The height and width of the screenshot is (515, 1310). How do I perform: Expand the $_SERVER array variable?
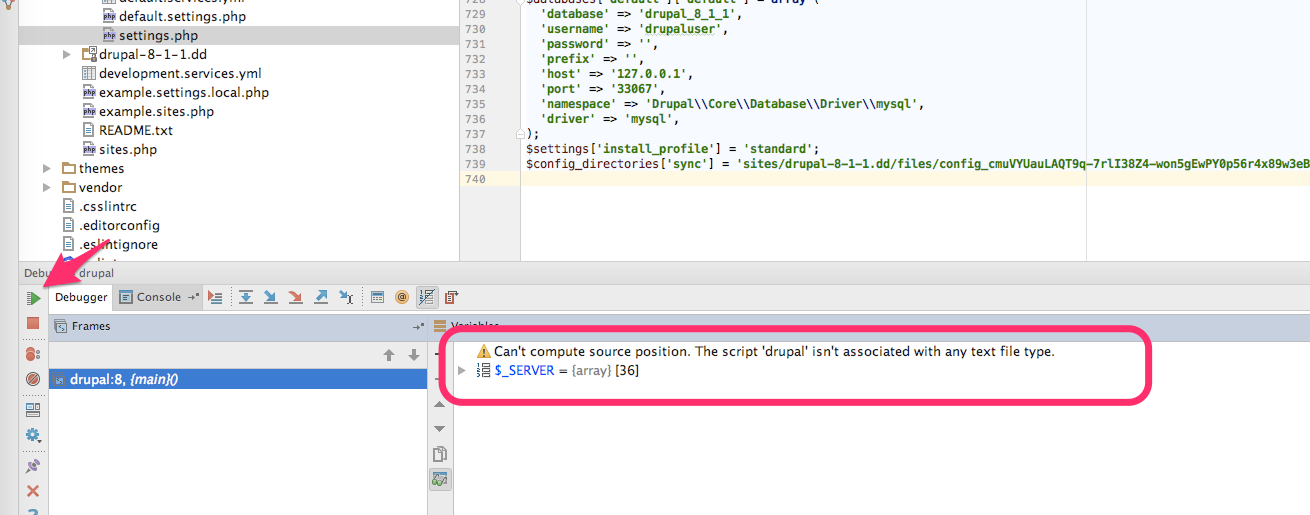[x=461, y=371]
